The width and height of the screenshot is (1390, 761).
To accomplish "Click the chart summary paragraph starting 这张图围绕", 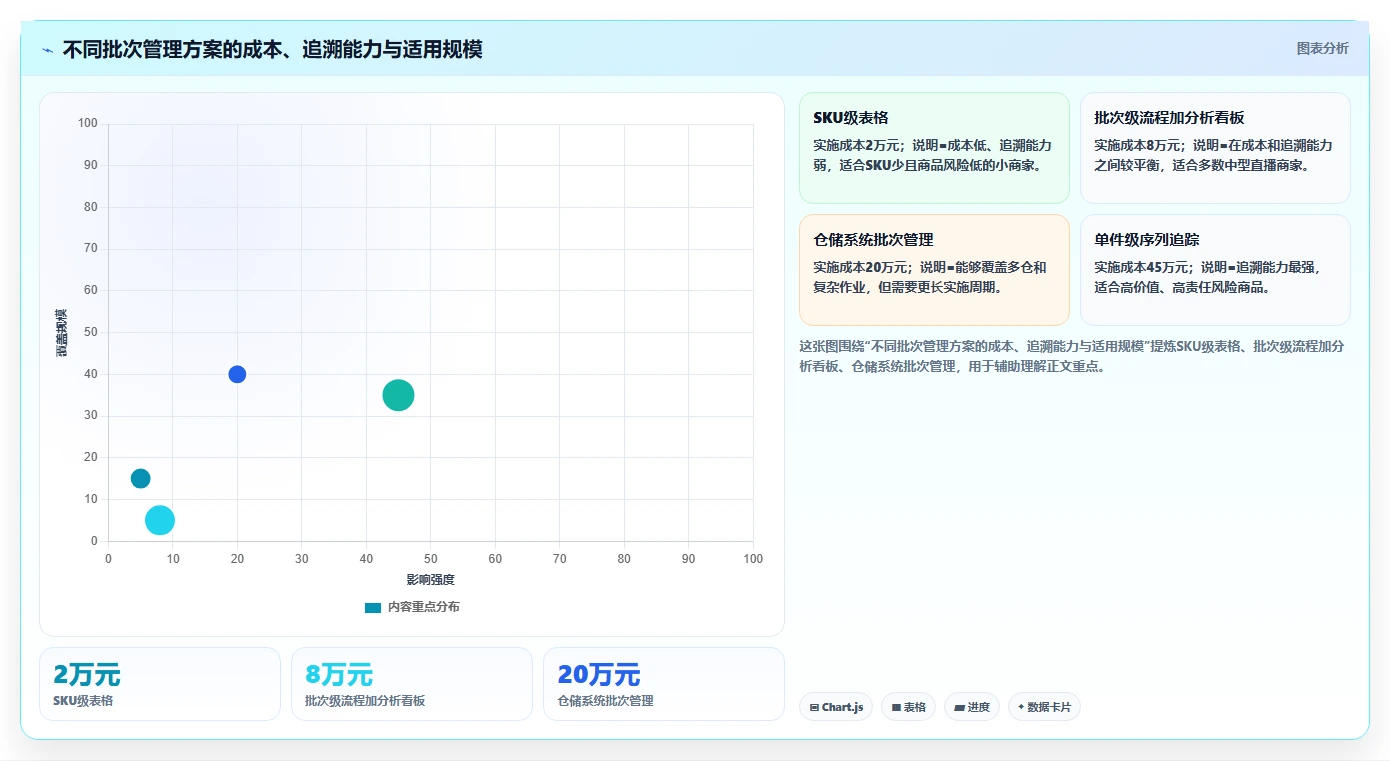I will tap(1072, 356).
